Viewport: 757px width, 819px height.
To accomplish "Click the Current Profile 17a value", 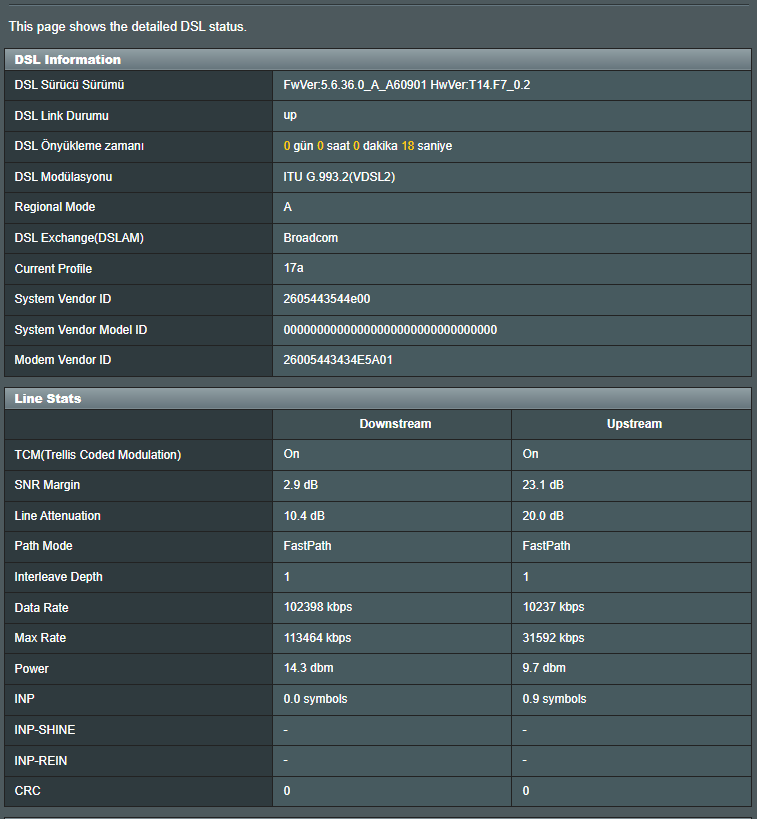I will click(293, 268).
